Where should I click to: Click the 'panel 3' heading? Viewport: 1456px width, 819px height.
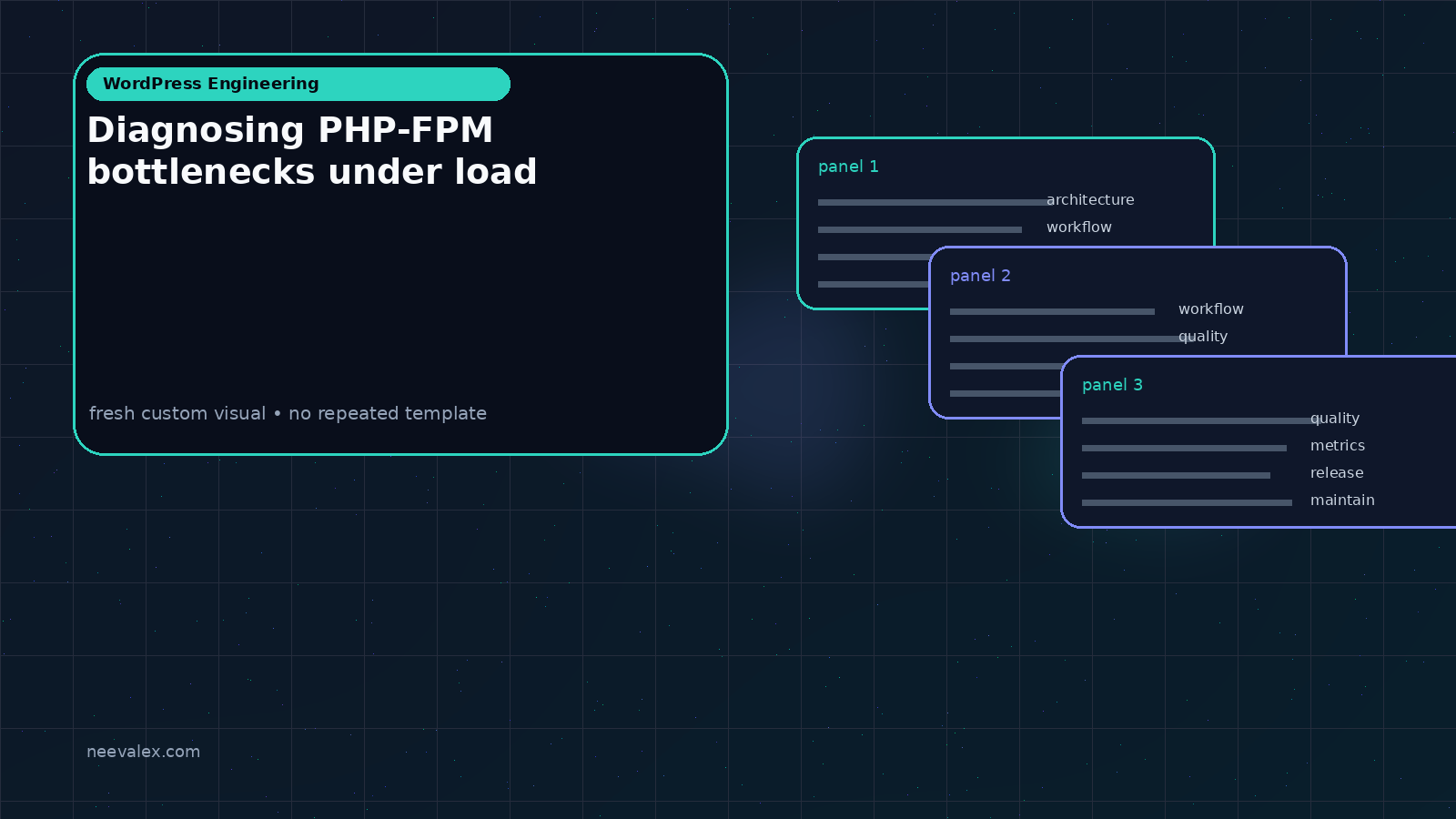1112,385
